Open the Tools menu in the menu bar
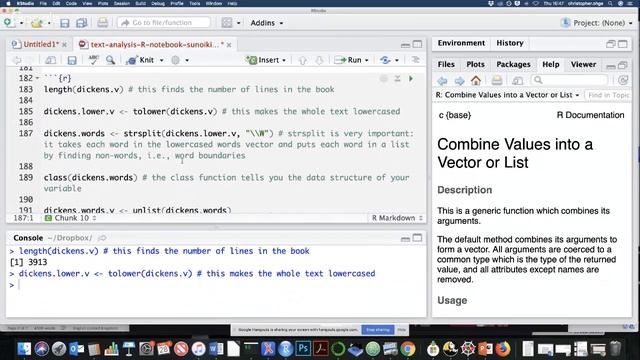 (195, 3)
